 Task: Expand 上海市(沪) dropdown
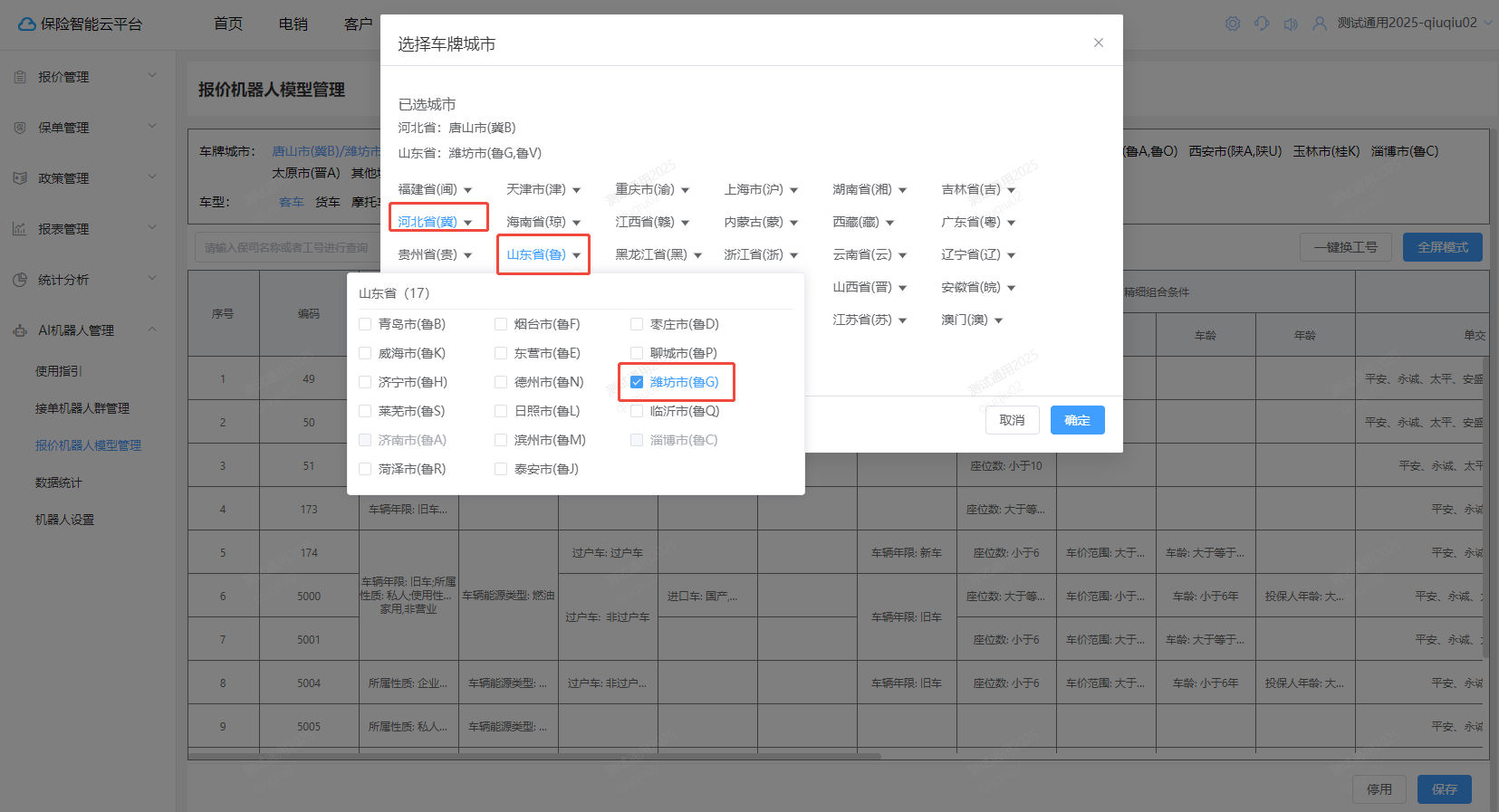point(761,189)
